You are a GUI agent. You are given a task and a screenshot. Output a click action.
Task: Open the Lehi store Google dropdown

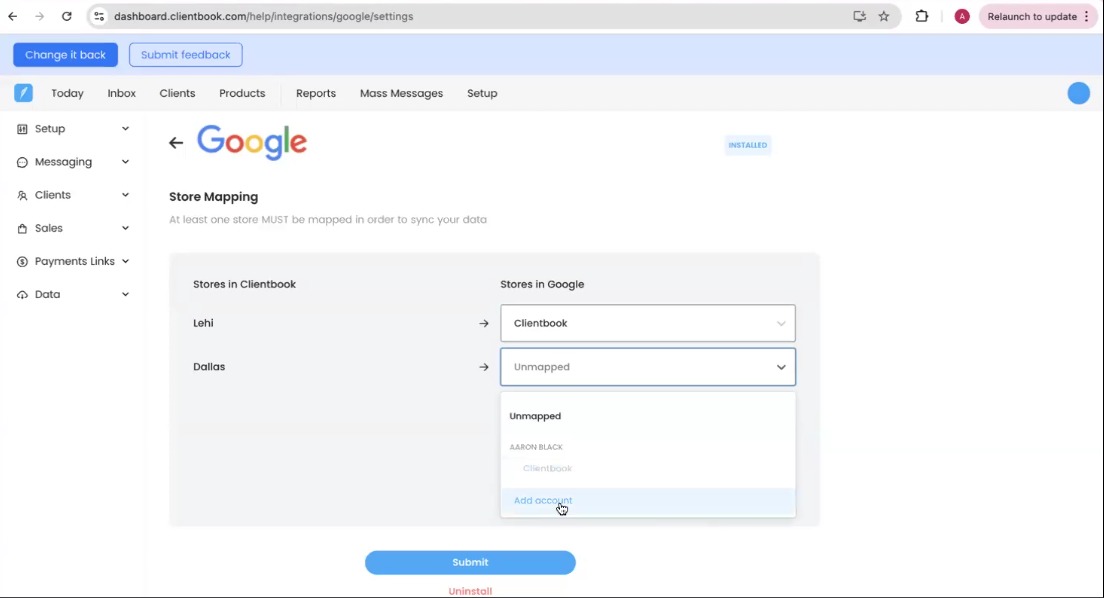[647, 323]
